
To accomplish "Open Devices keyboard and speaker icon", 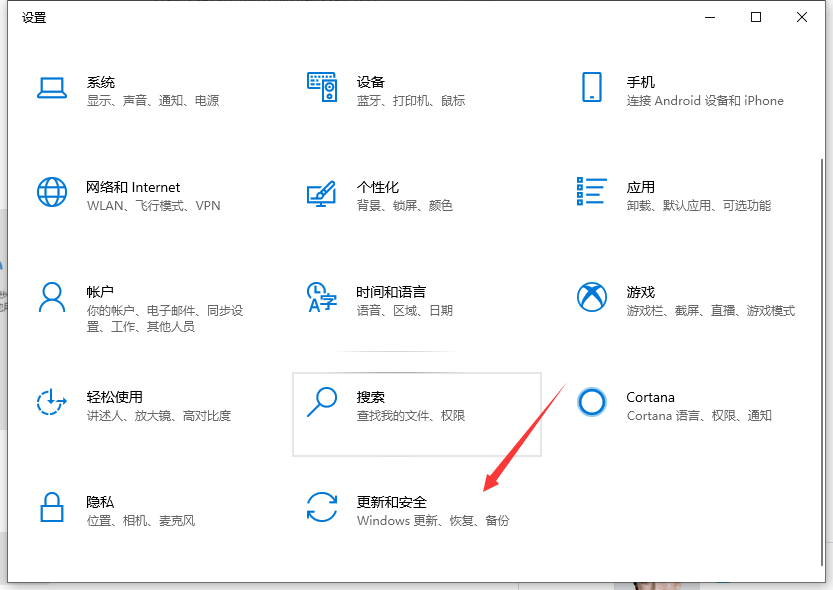I will point(322,88).
